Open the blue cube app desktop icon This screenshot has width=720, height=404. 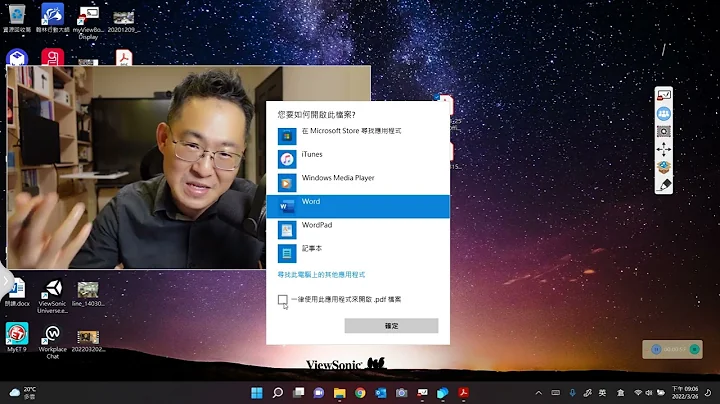coord(17,57)
